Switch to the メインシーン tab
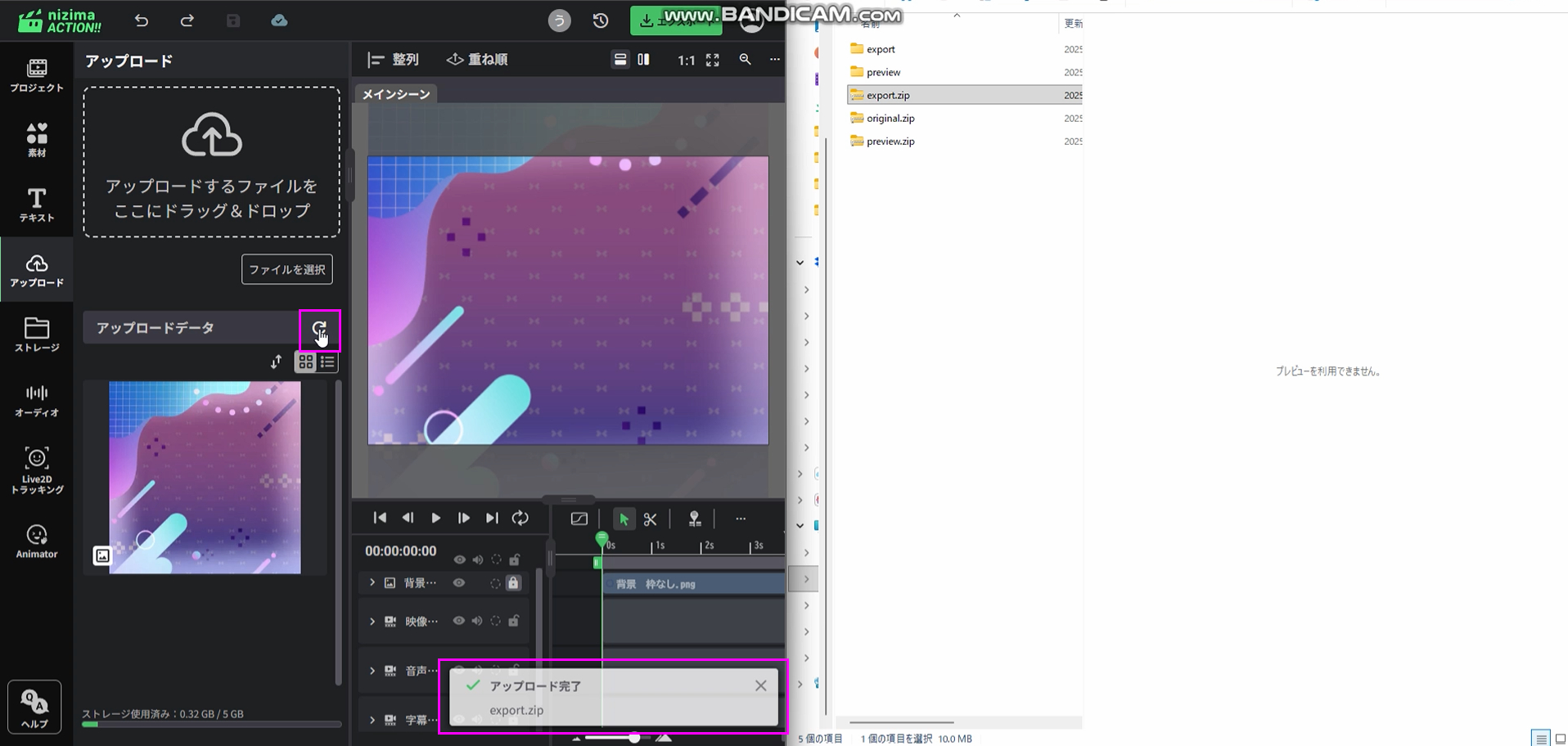 [396, 94]
